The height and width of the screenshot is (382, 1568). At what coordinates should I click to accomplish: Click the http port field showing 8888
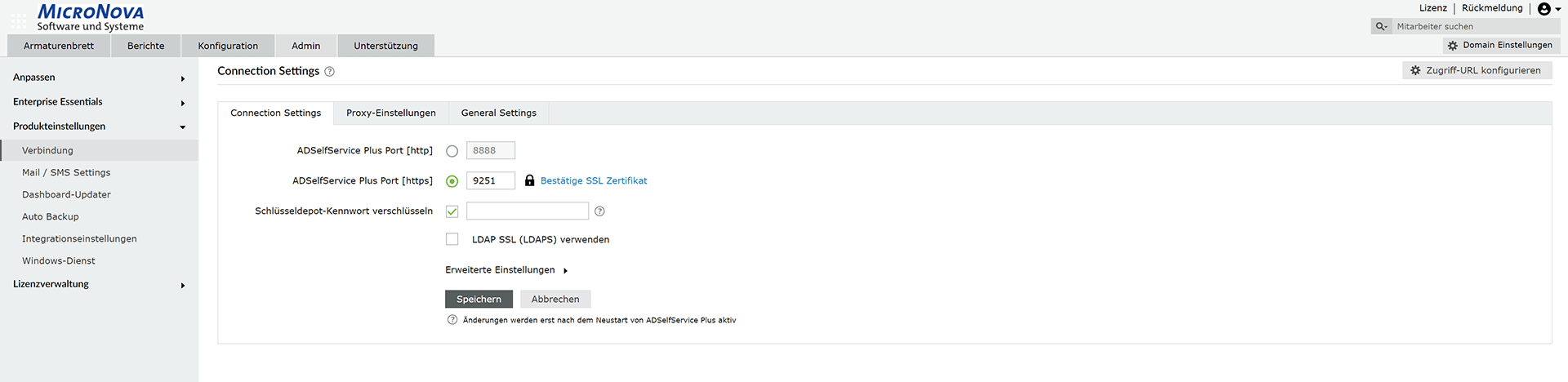(x=491, y=151)
